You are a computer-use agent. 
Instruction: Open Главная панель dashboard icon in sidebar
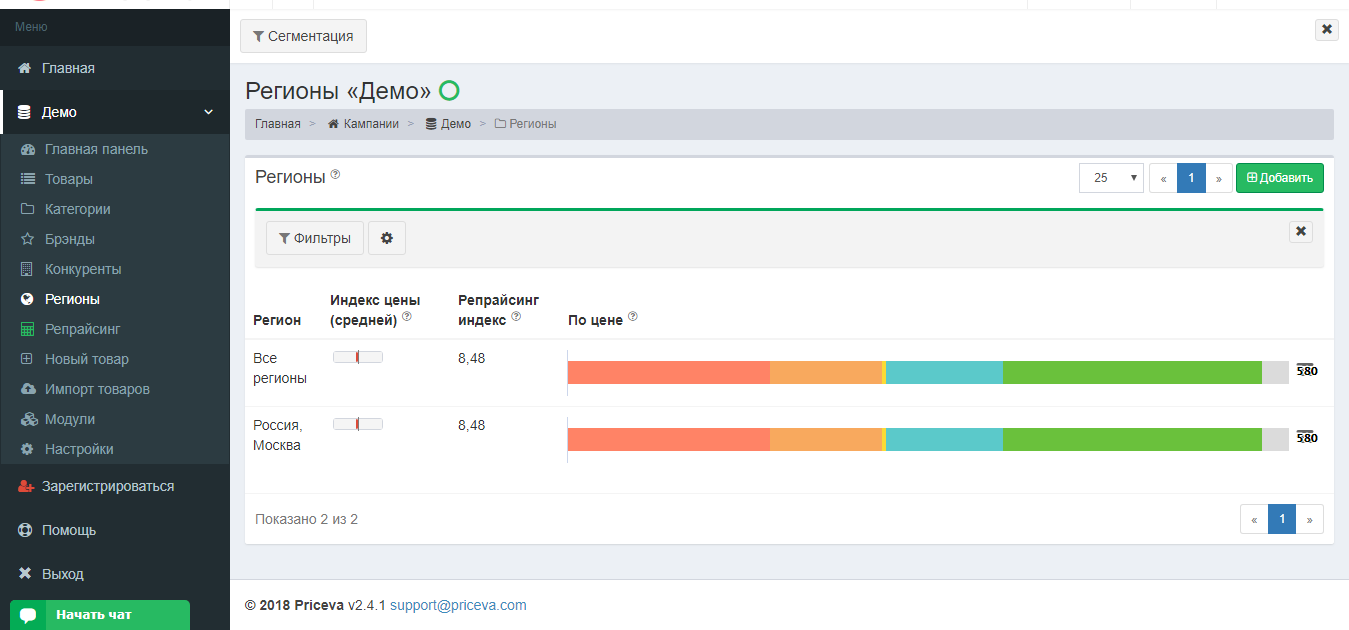pyautogui.click(x=28, y=149)
